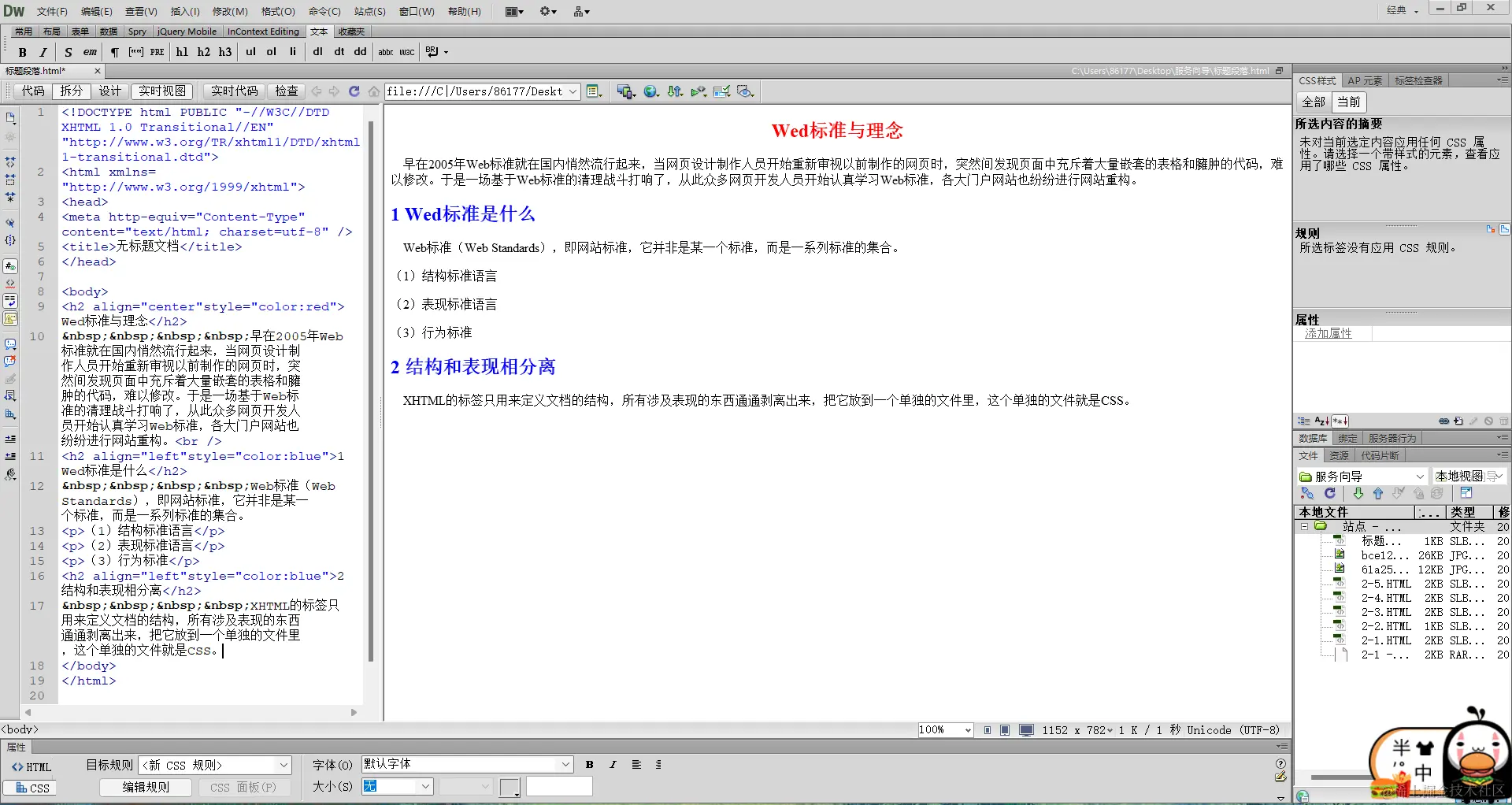
Task: Click Get File green down arrow
Action: click(x=1358, y=493)
